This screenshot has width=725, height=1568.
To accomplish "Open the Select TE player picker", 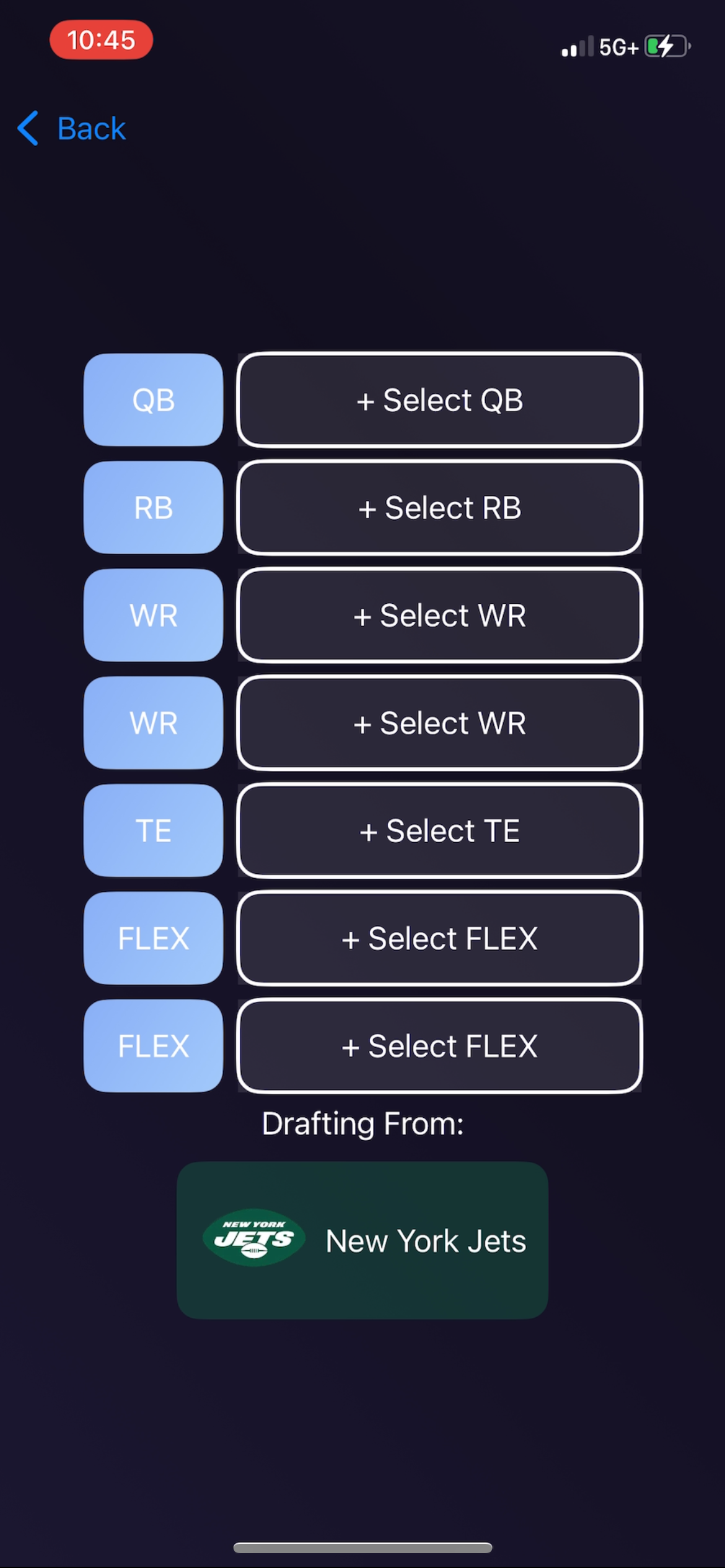I will coord(439,830).
